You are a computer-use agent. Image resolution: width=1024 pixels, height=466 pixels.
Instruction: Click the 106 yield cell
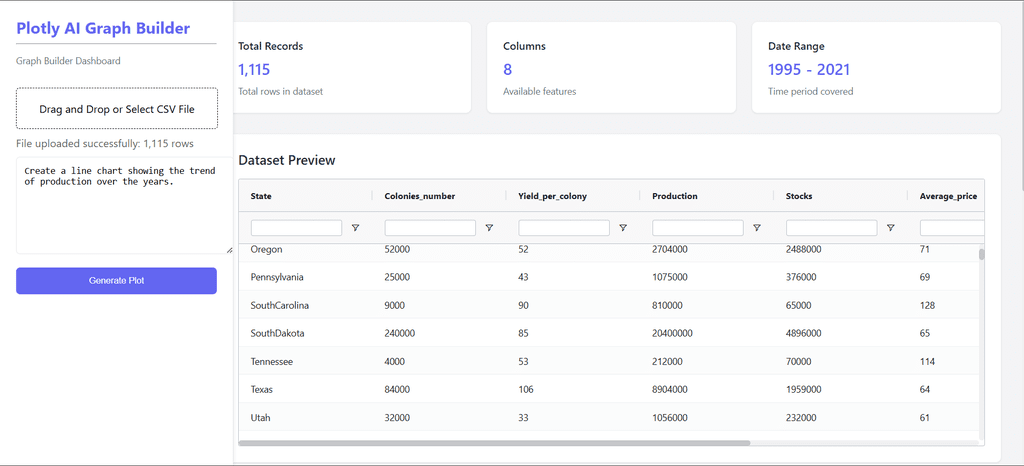[526, 390]
